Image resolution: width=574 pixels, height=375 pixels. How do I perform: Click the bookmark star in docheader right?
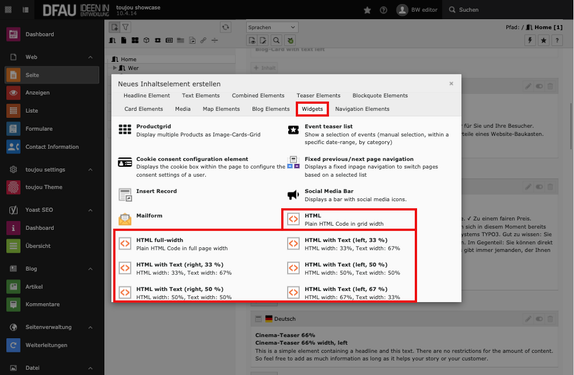pos(544,40)
